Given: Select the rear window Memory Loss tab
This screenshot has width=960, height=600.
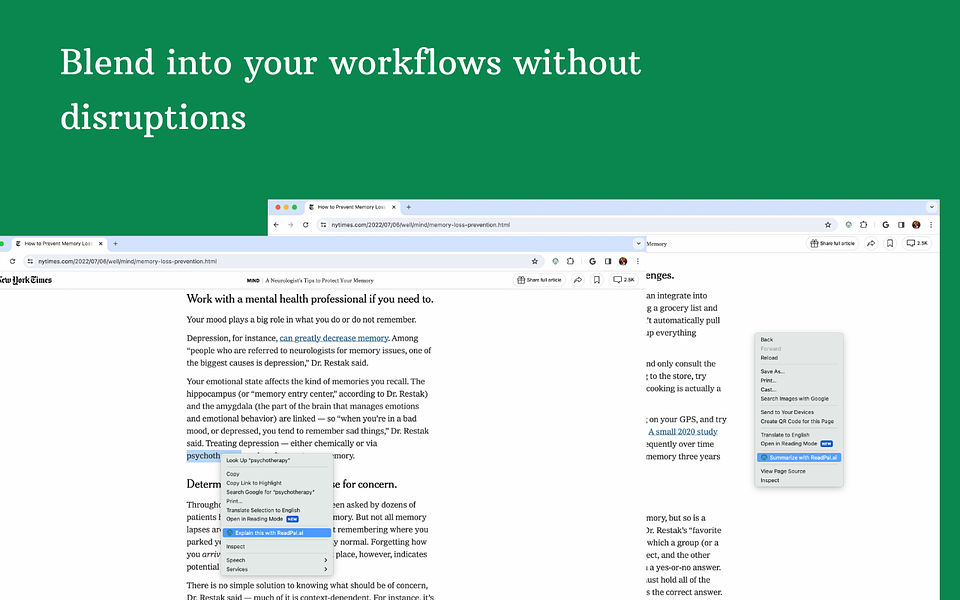Looking at the screenshot, I should tap(352, 207).
